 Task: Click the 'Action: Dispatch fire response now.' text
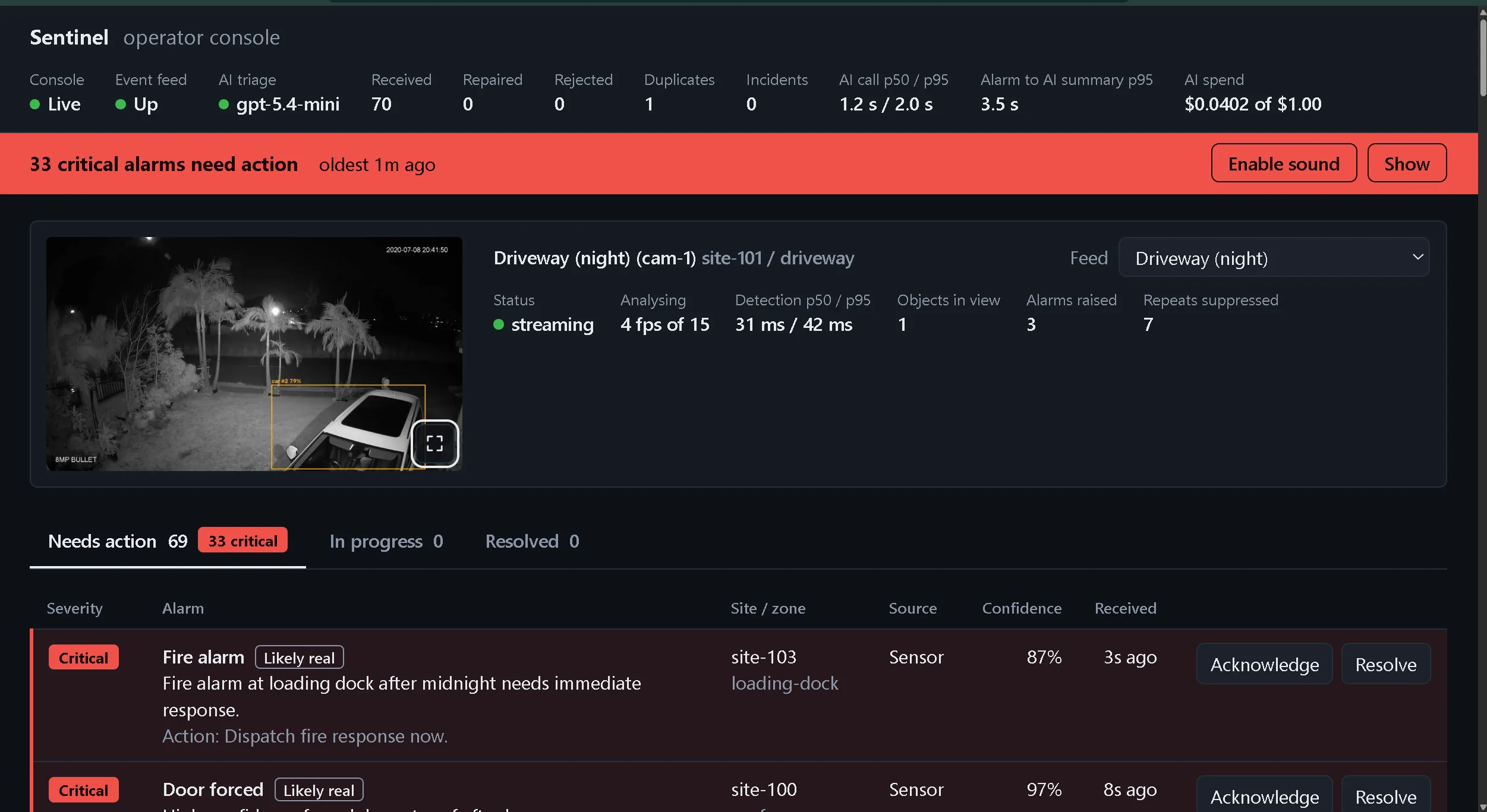click(305, 736)
